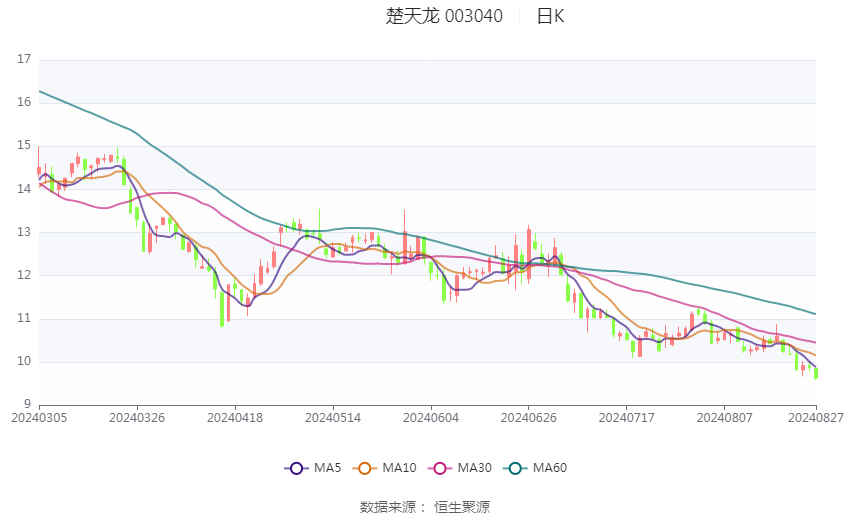This screenshot has width=850, height=517.
Task: Toggle the MA30 legend series
Action: pos(460,468)
